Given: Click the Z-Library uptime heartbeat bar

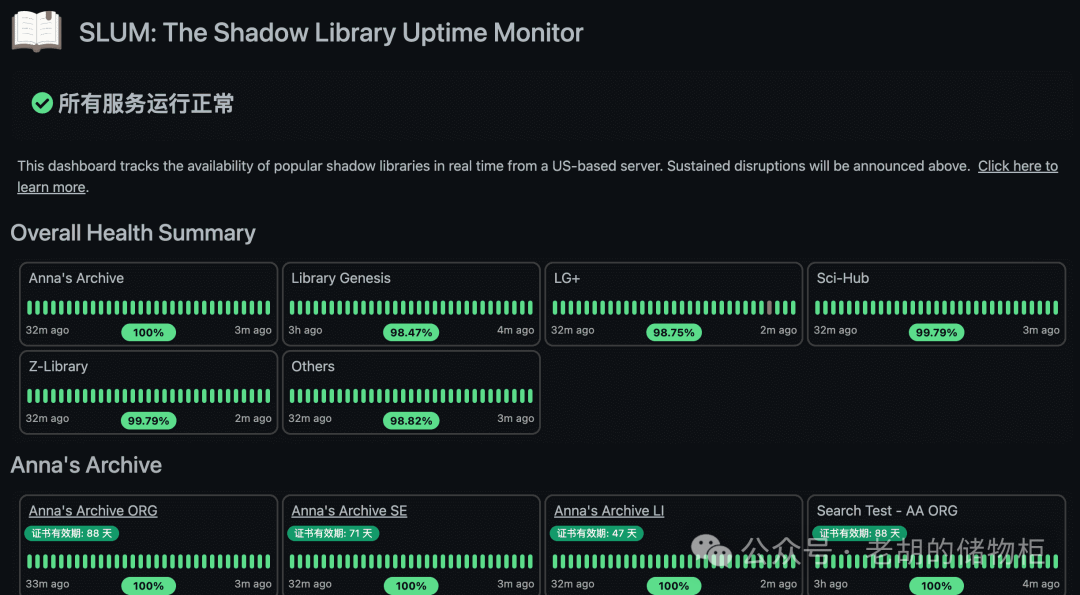Looking at the screenshot, I should tap(149, 396).
